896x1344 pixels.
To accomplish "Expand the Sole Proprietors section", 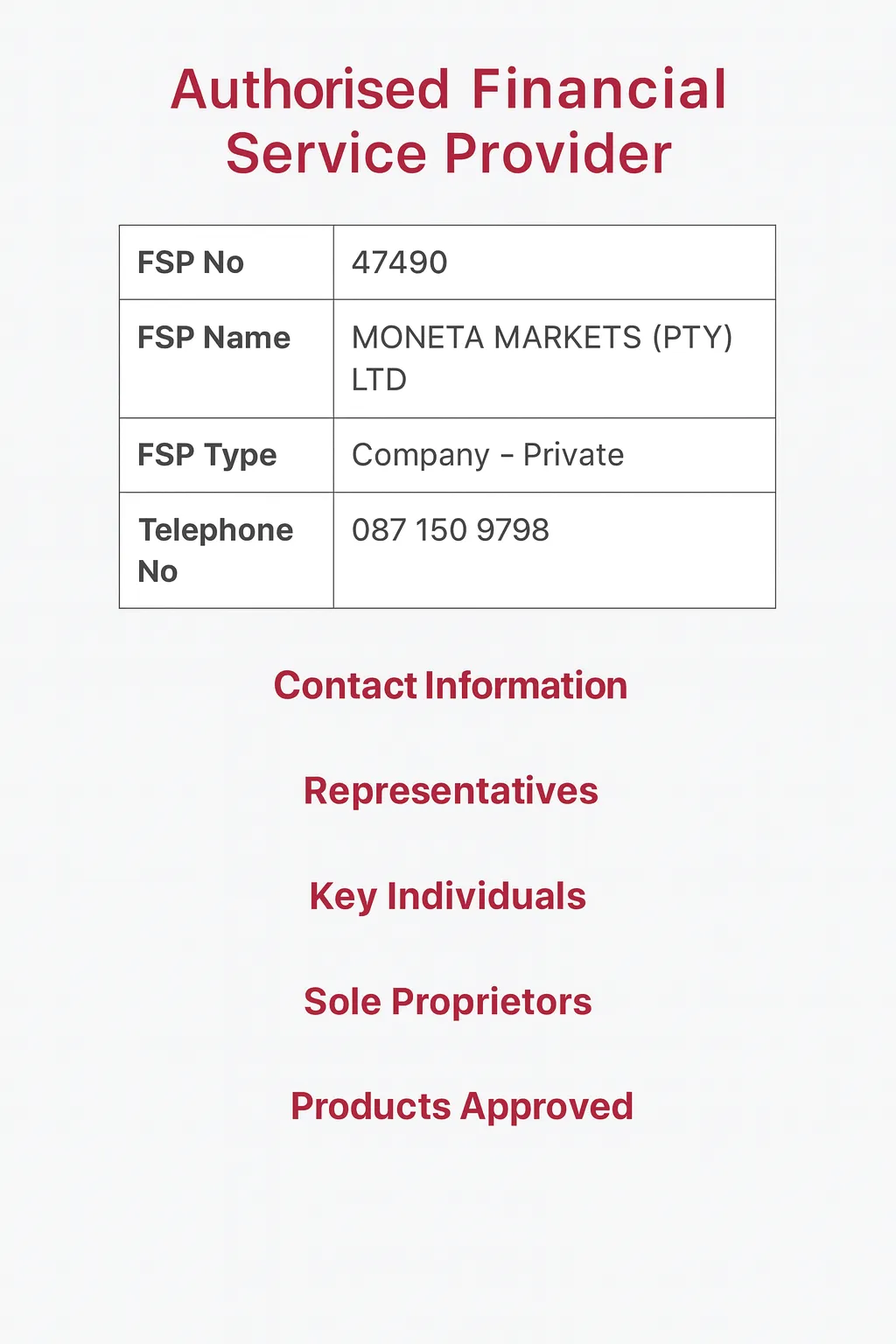I will [x=447, y=1002].
